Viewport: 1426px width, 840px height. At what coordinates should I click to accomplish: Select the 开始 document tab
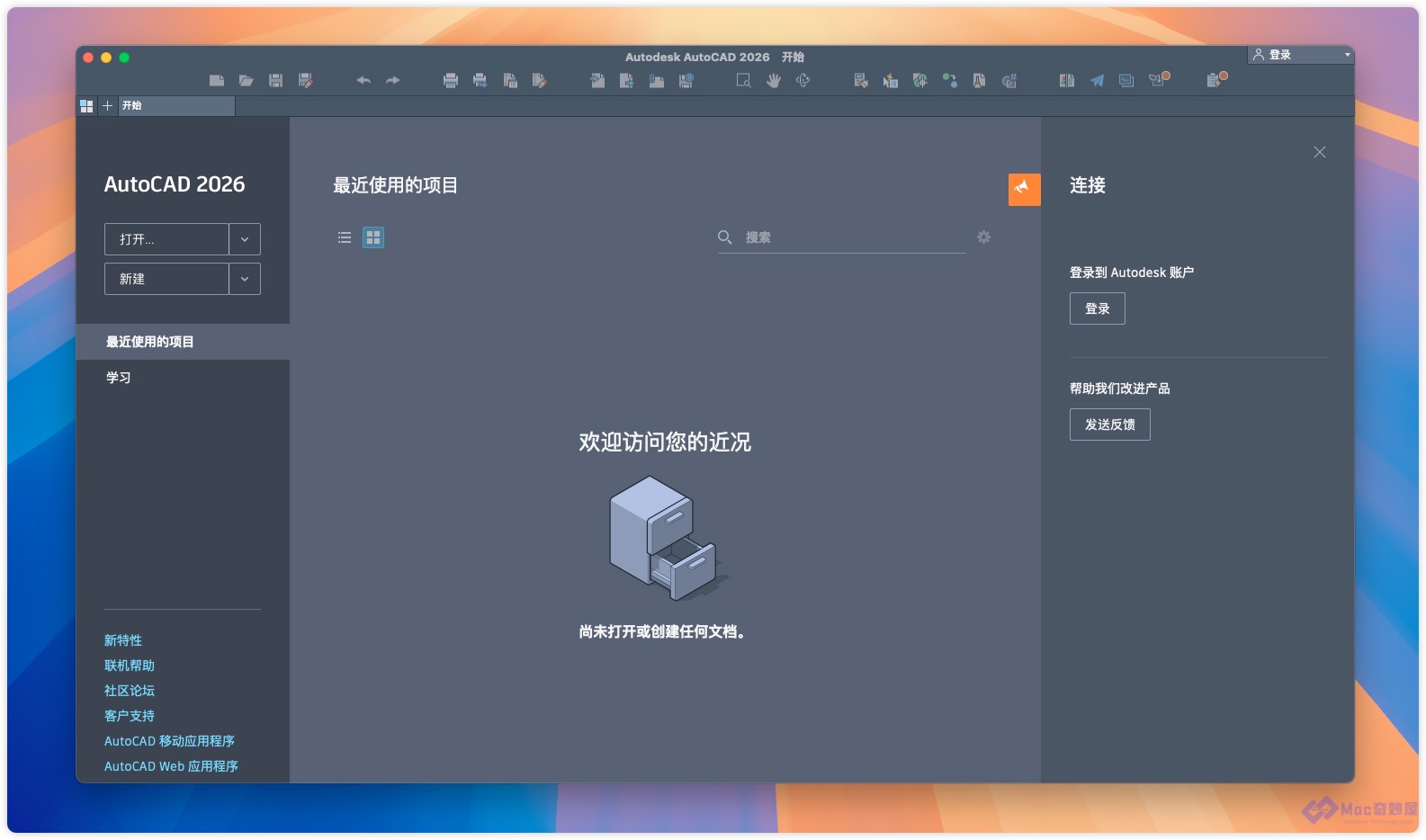[176, 106]
